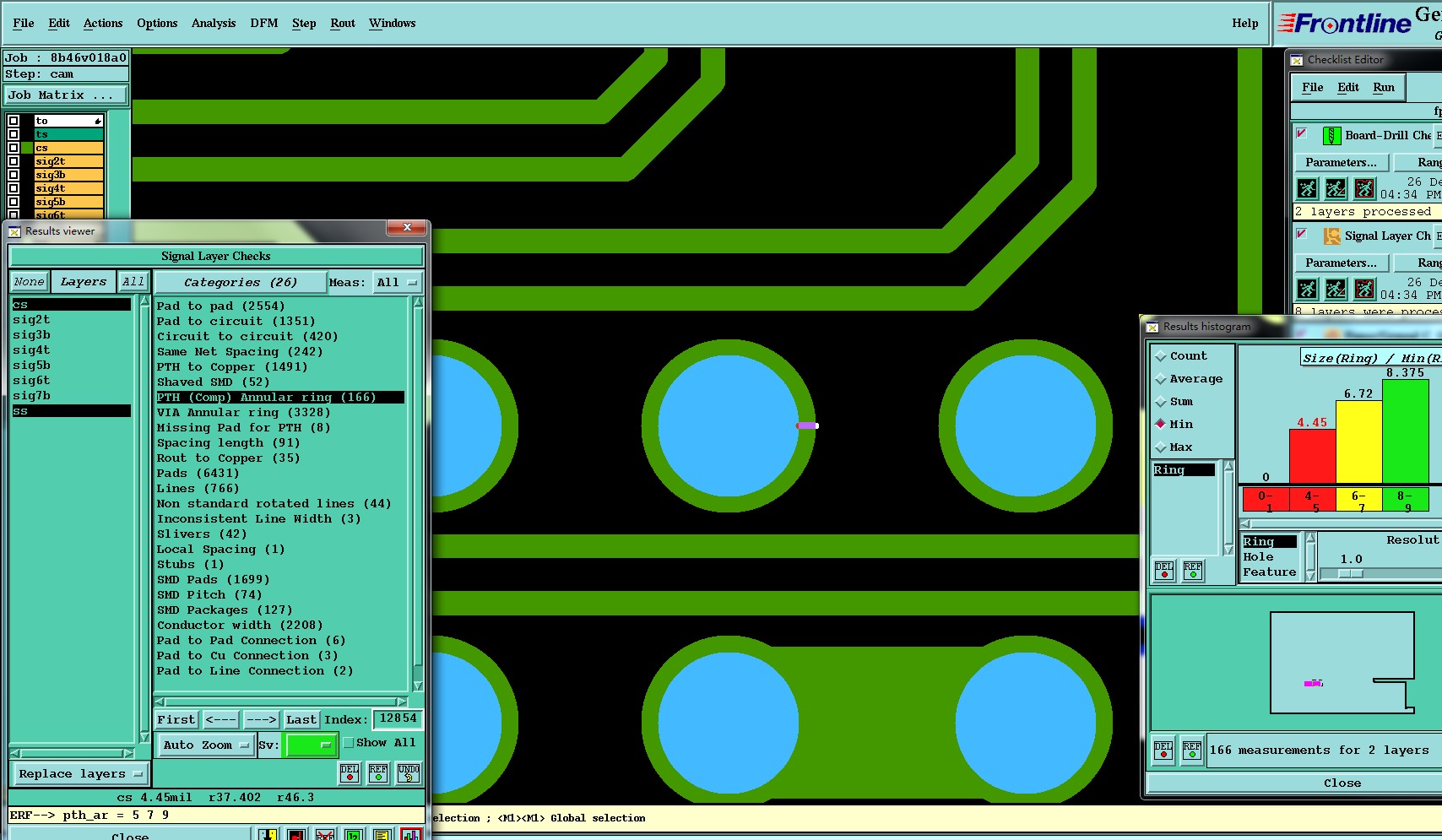Select VIA Annular ring category

click(243, 412)
